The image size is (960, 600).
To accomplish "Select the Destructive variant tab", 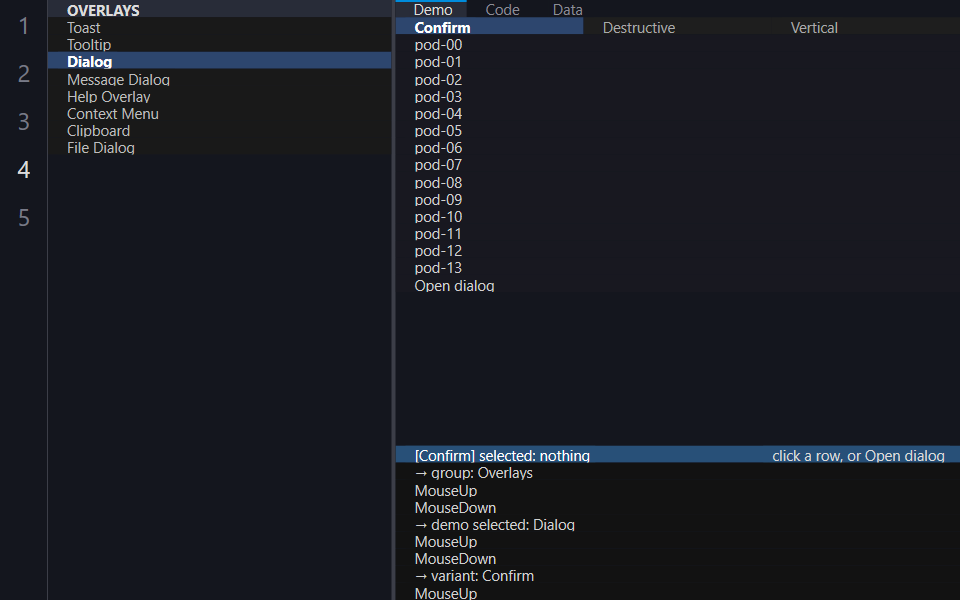I will [x=677, y=28].
